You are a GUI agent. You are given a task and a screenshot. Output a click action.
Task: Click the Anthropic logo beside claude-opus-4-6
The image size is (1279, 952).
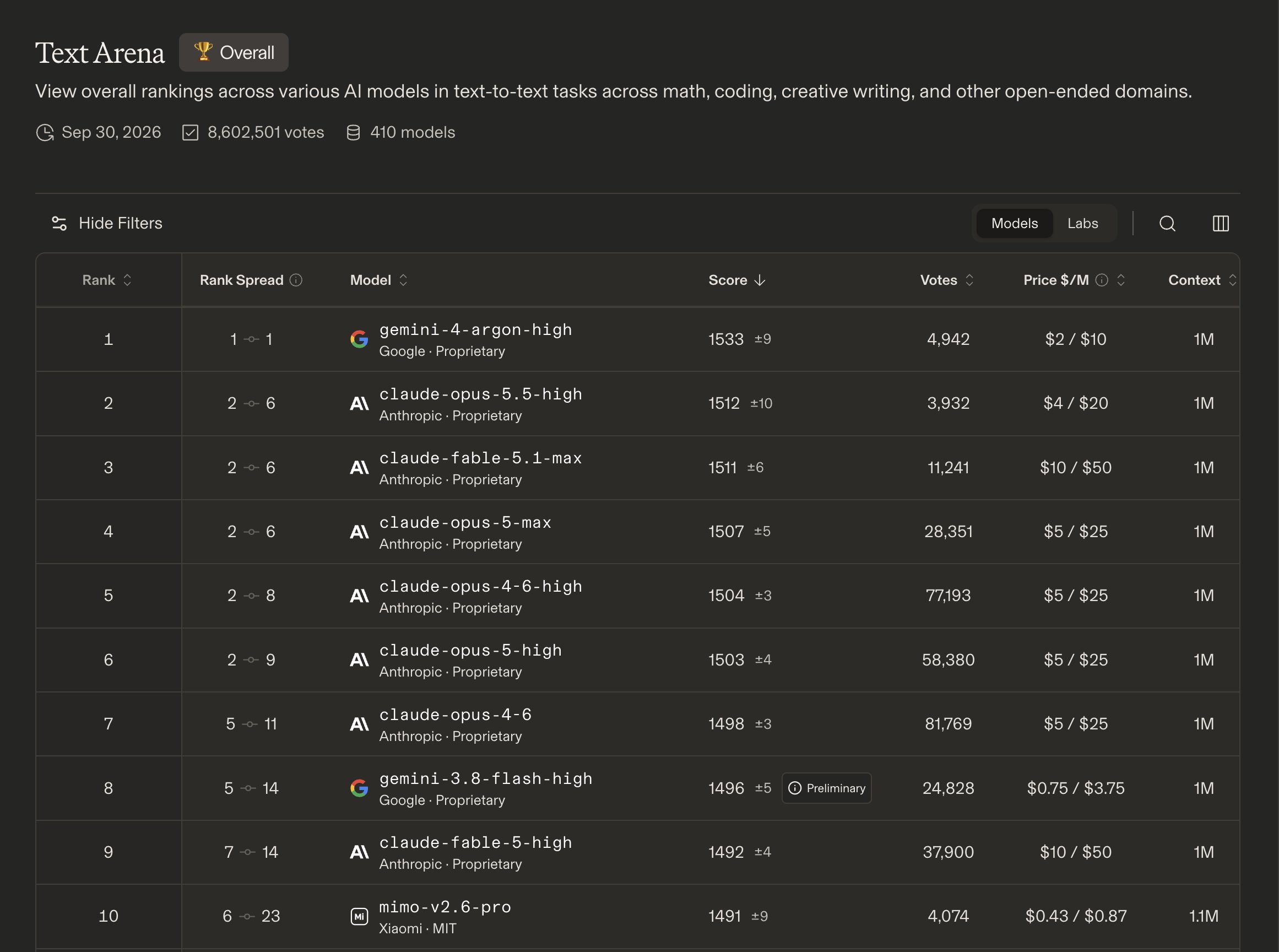pos(359,724)
